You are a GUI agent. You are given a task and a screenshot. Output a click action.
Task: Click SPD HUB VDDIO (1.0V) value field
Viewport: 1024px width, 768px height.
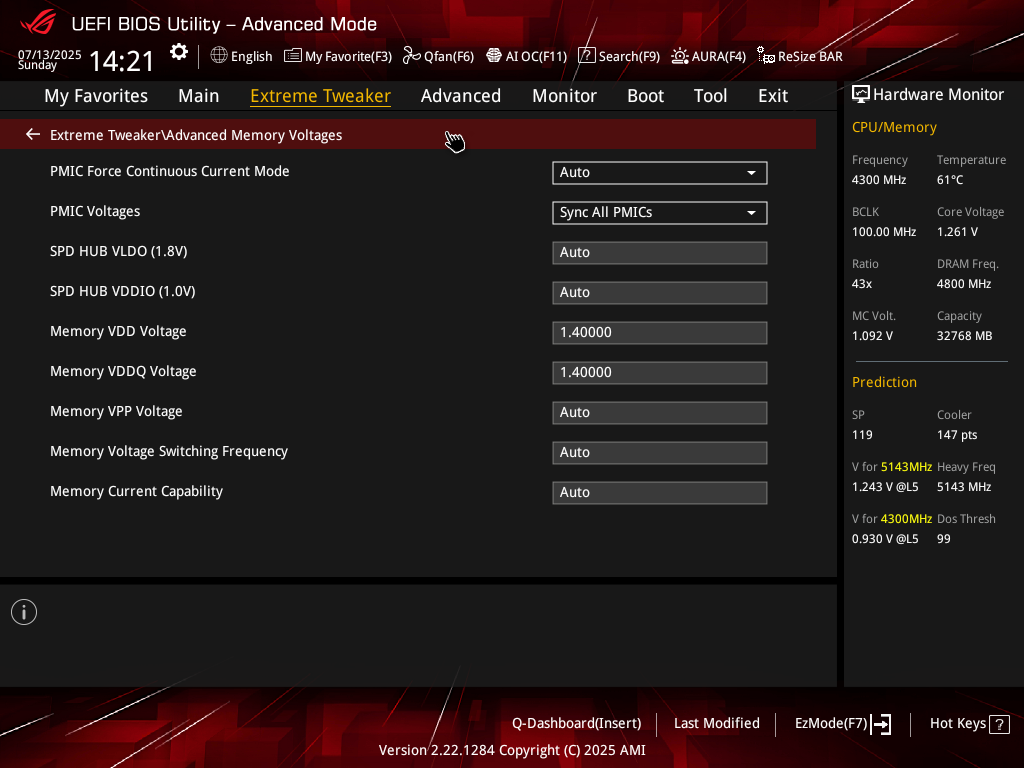[x=660, y=293]
